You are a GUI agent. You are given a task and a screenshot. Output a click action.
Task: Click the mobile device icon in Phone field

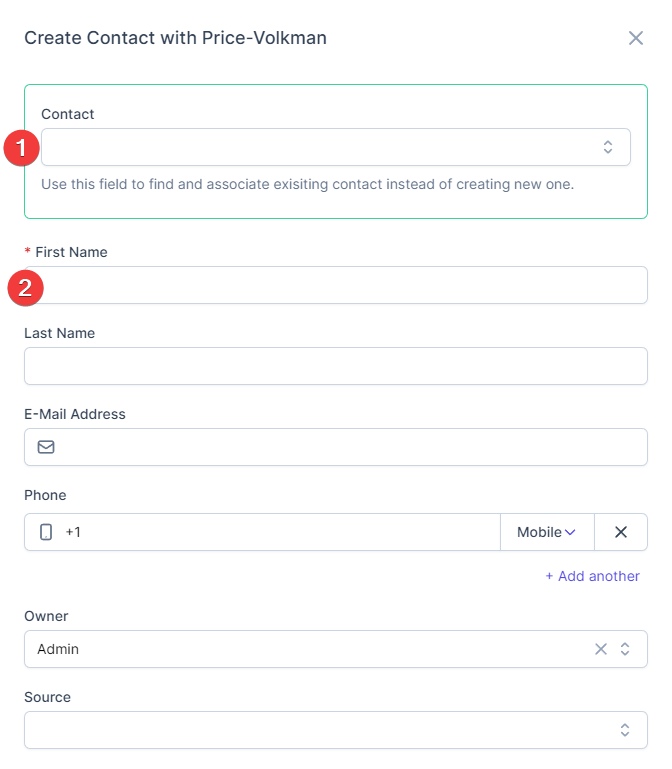(46, 532)
